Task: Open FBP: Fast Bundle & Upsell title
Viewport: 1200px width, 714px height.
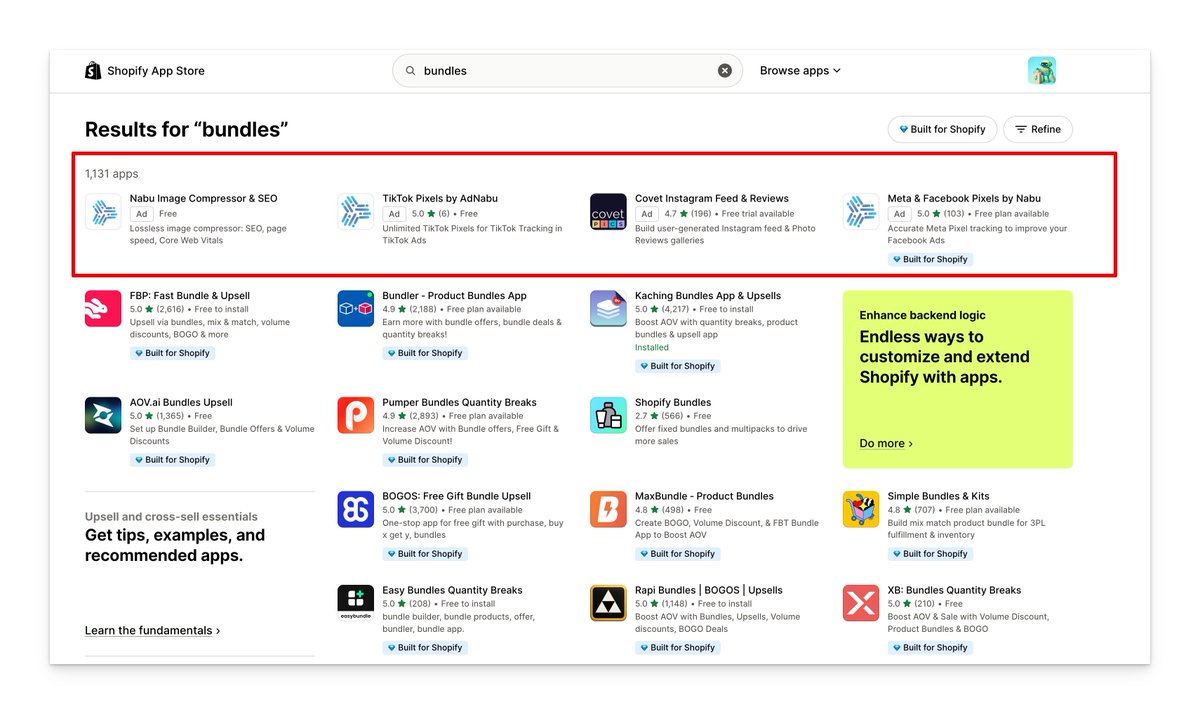Action: coord(190,296)
